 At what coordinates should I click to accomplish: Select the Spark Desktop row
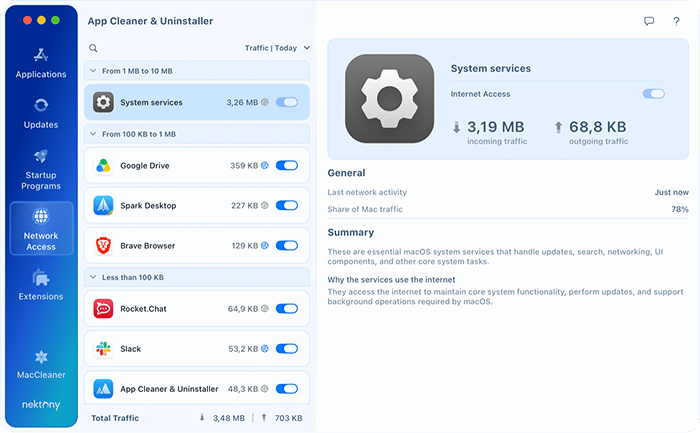197,205
